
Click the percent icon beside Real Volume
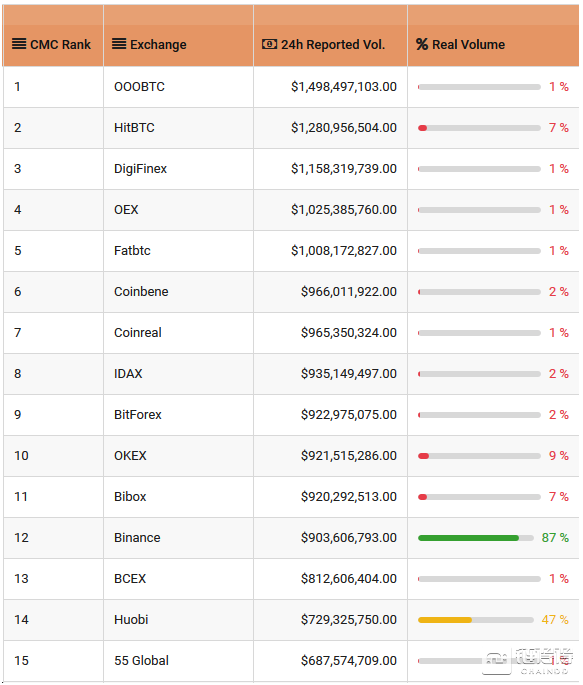422,44
